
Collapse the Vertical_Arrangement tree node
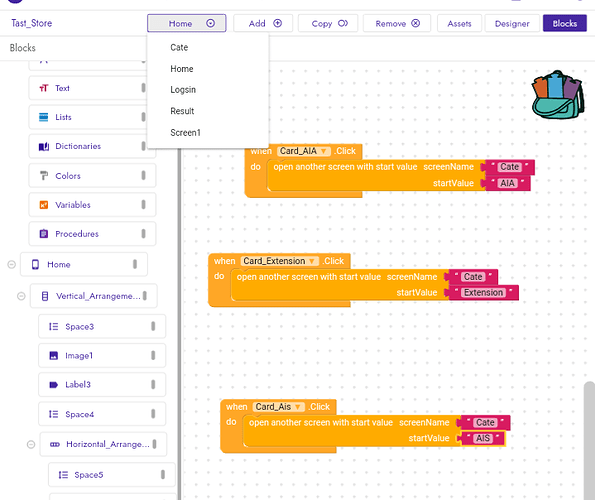[21, 296]
